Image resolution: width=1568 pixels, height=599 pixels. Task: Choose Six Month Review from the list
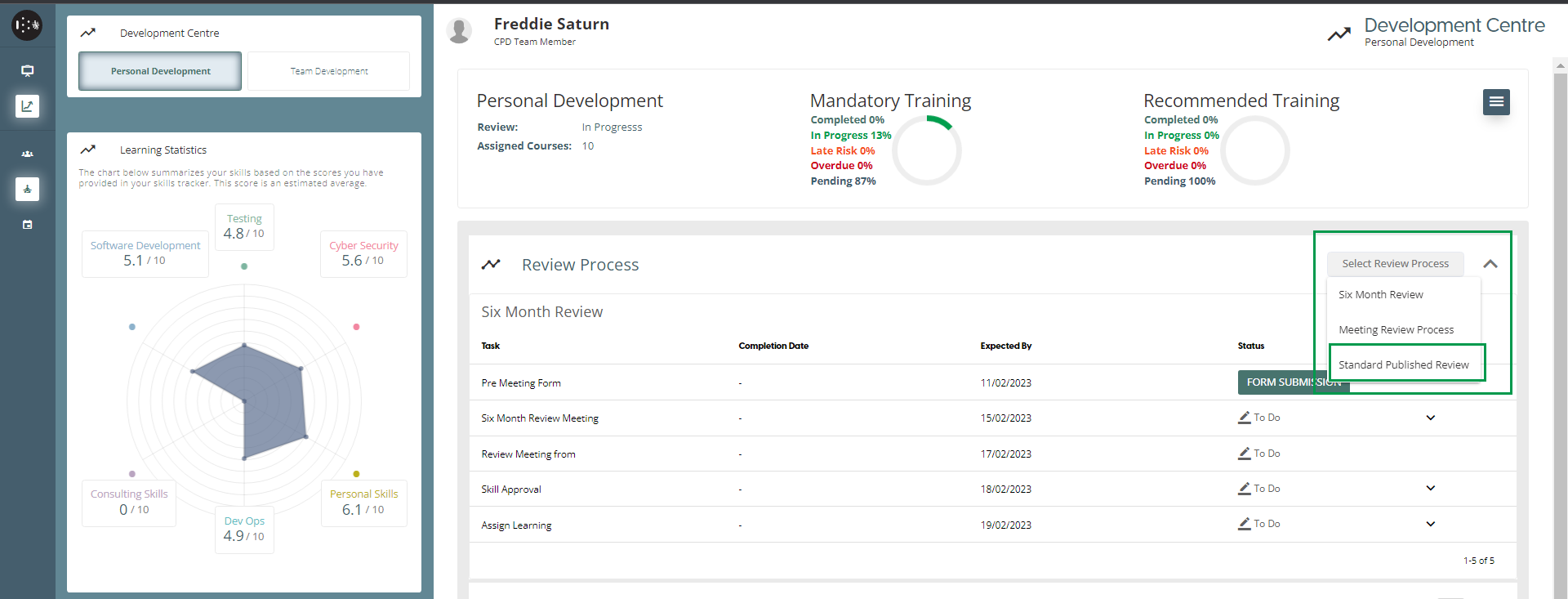click(x=1380, y=295)
